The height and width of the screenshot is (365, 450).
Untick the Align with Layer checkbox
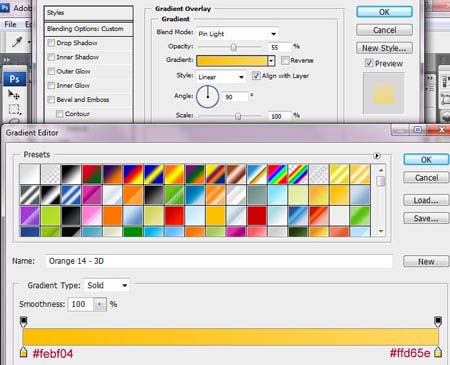(x=256, y=76)
